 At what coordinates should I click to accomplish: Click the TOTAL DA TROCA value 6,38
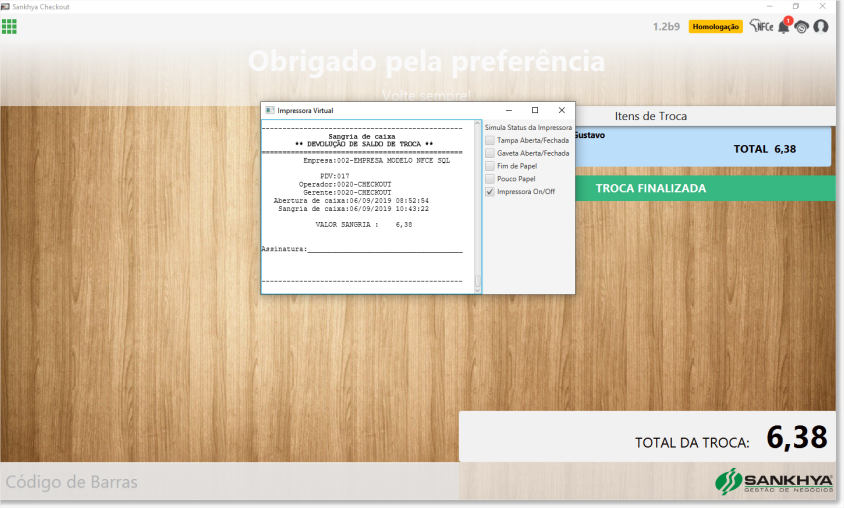pos(797,437)
